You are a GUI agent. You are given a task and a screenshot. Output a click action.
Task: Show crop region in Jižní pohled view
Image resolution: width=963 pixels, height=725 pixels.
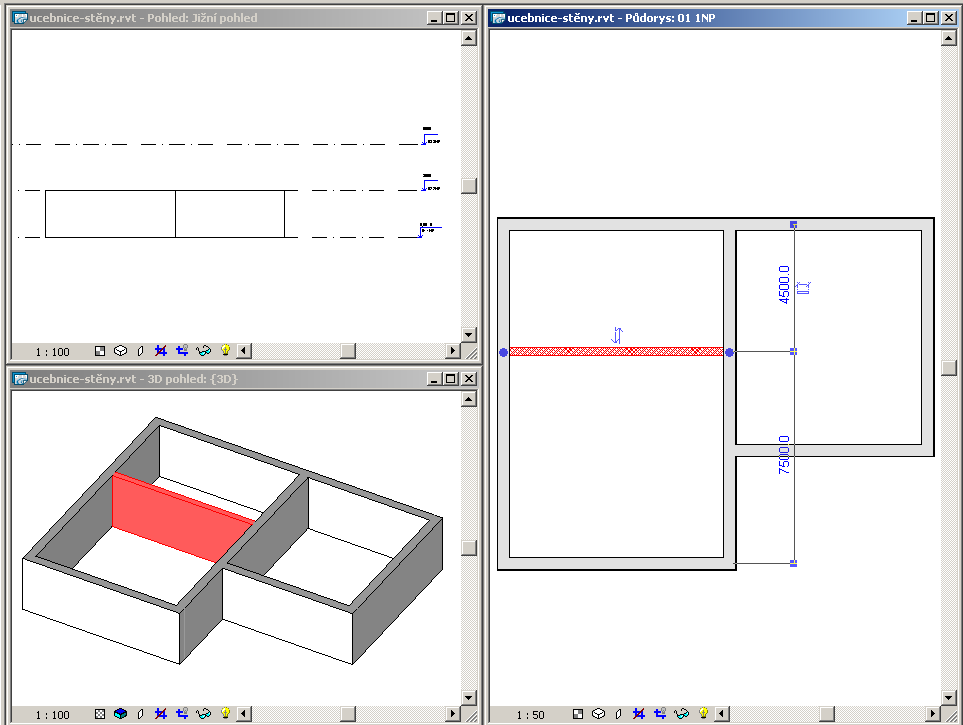[x=182, y=351]
